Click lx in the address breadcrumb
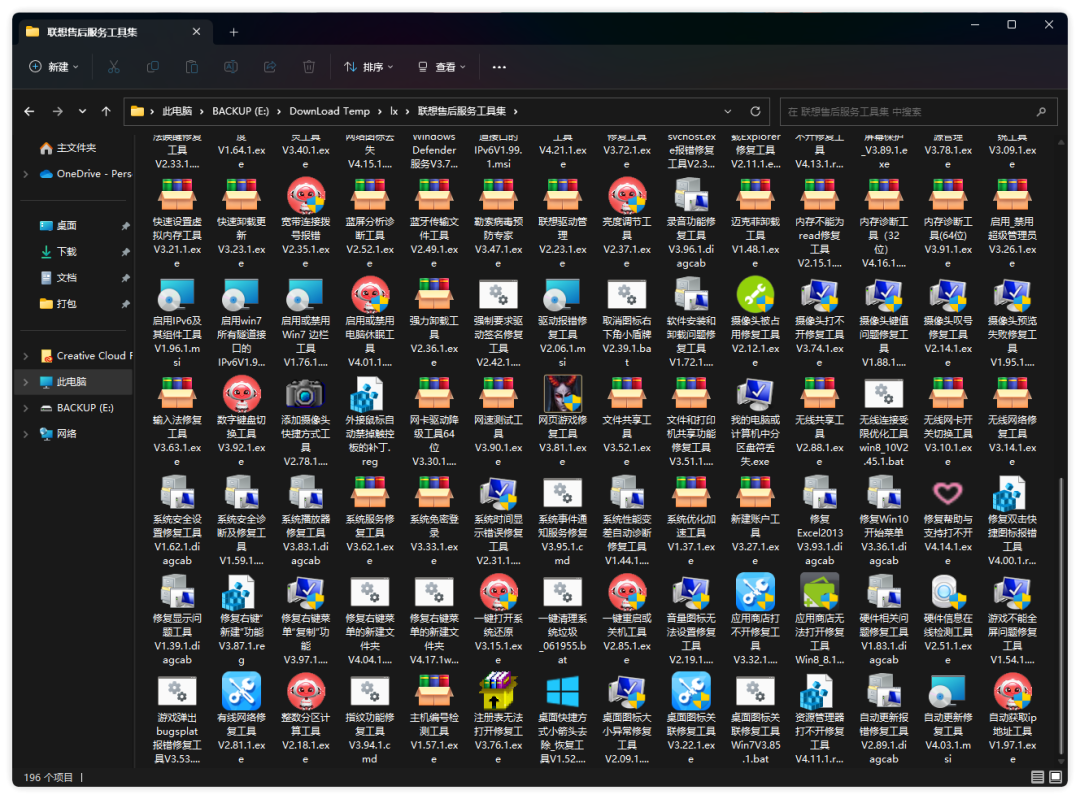Screen dimensions: 1080x799 (394, 112)
